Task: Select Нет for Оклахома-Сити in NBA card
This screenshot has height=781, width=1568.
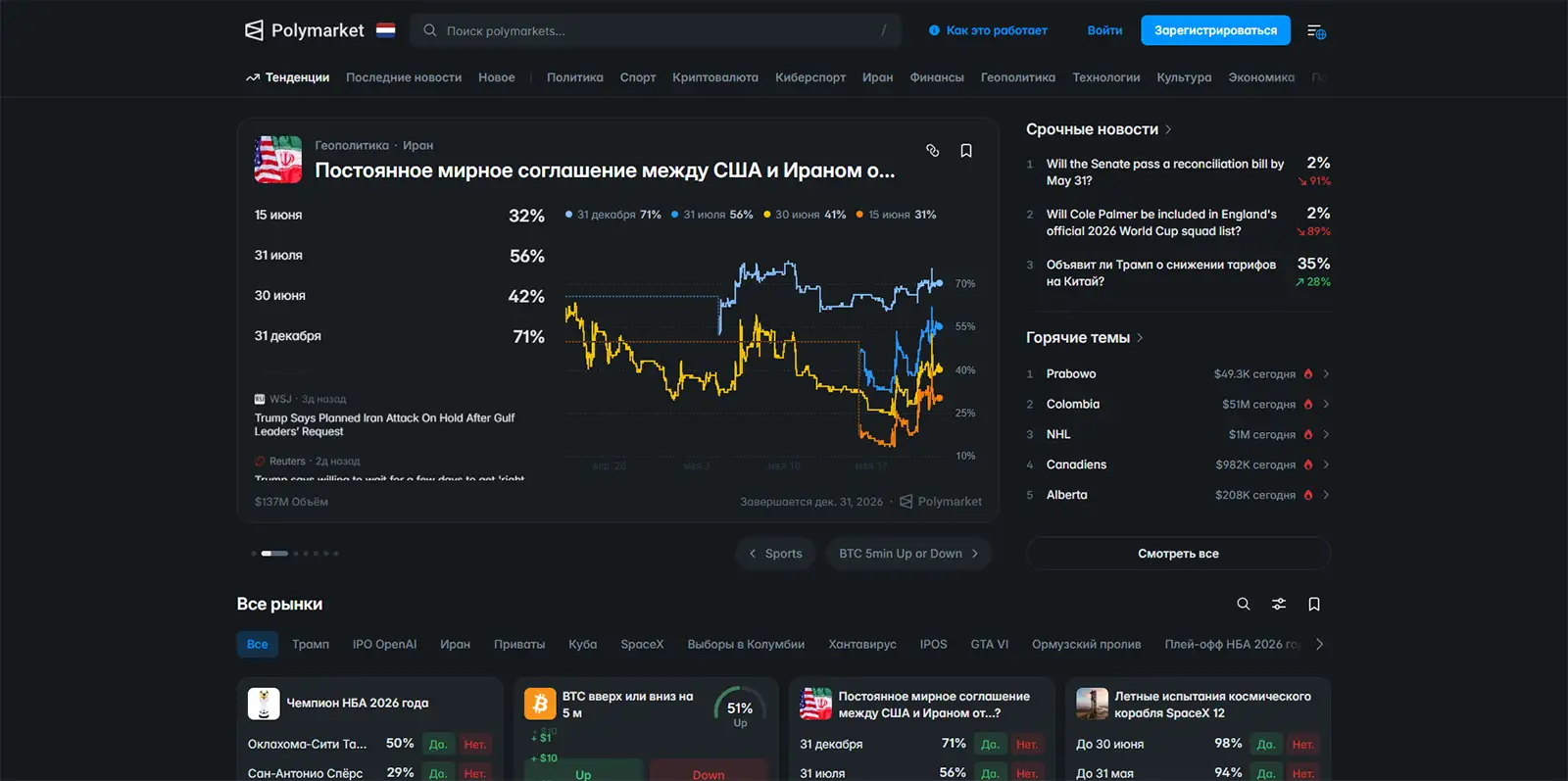Action: 475,745
